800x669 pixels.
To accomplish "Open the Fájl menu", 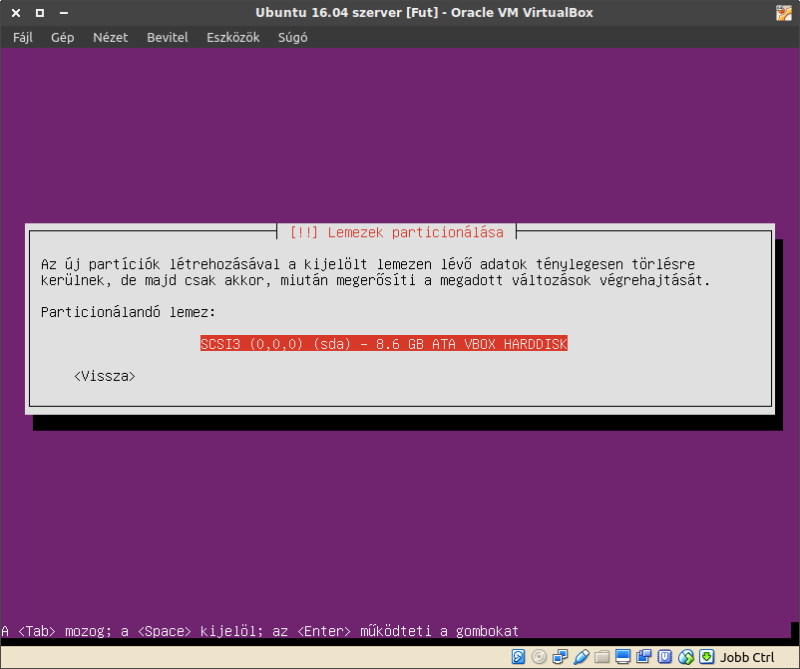I will pyautogui.click(x=23, y=37).
